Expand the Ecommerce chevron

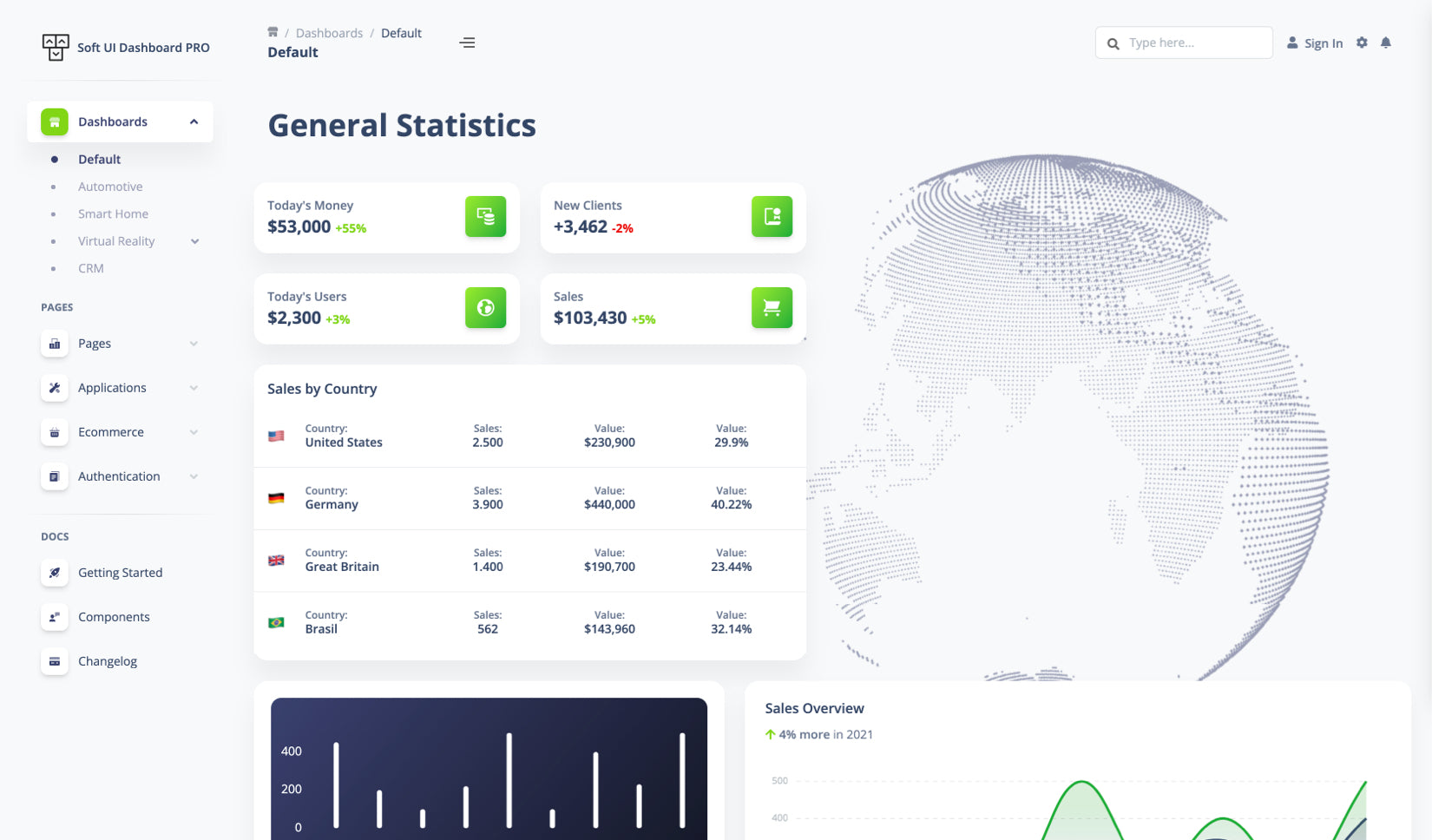click(x=194, y=432)
